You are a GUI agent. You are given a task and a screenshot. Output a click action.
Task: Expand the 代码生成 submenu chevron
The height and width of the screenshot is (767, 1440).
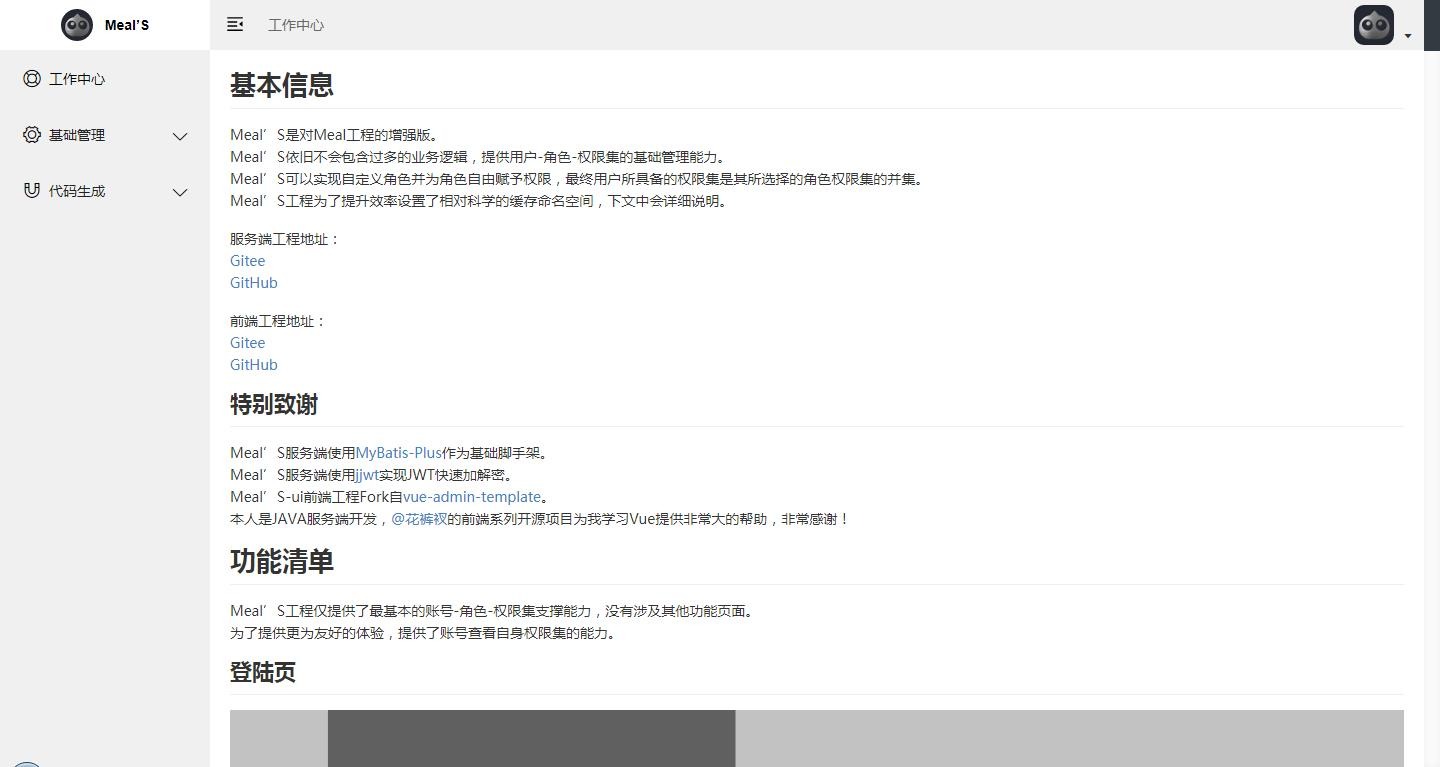tap(180, 192)
